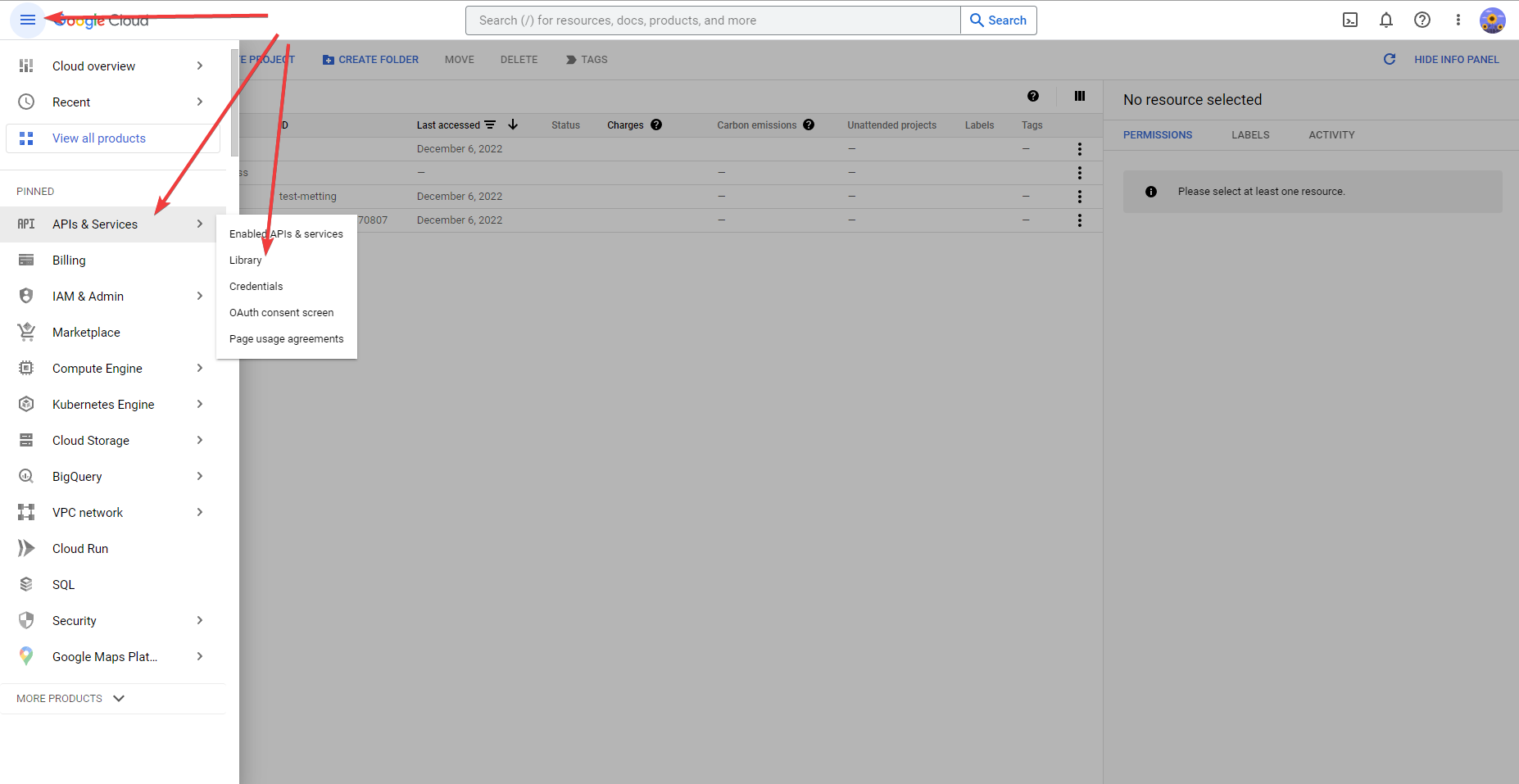Expand Cloud Storage chevron
Screen dimensions: 1519x784
pyautogui.click(x=200, y=440)
